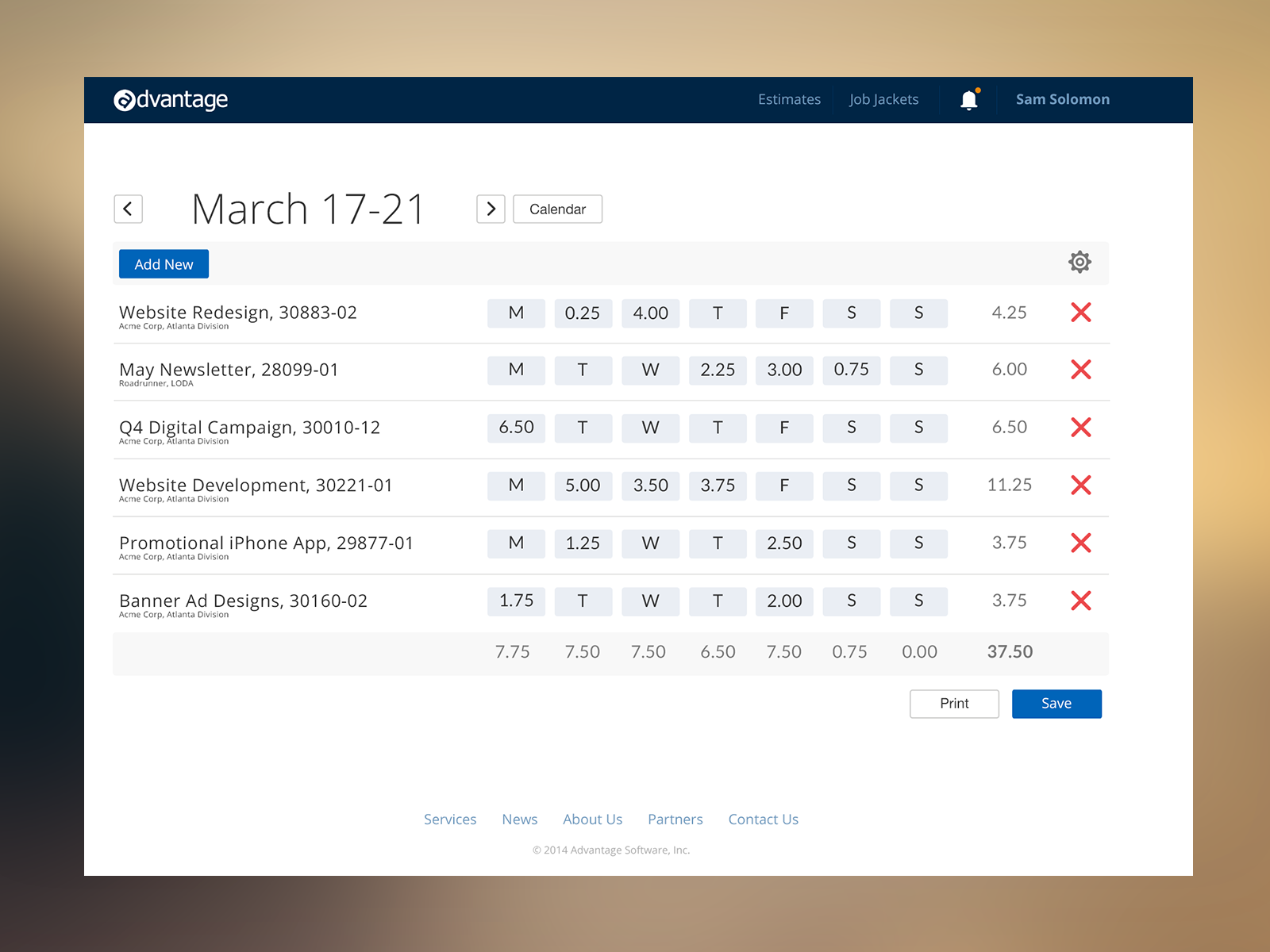Select Promotional iPhone App, 29877-01 job title
The image size is (1270, 952).
(x=266, y=543)
